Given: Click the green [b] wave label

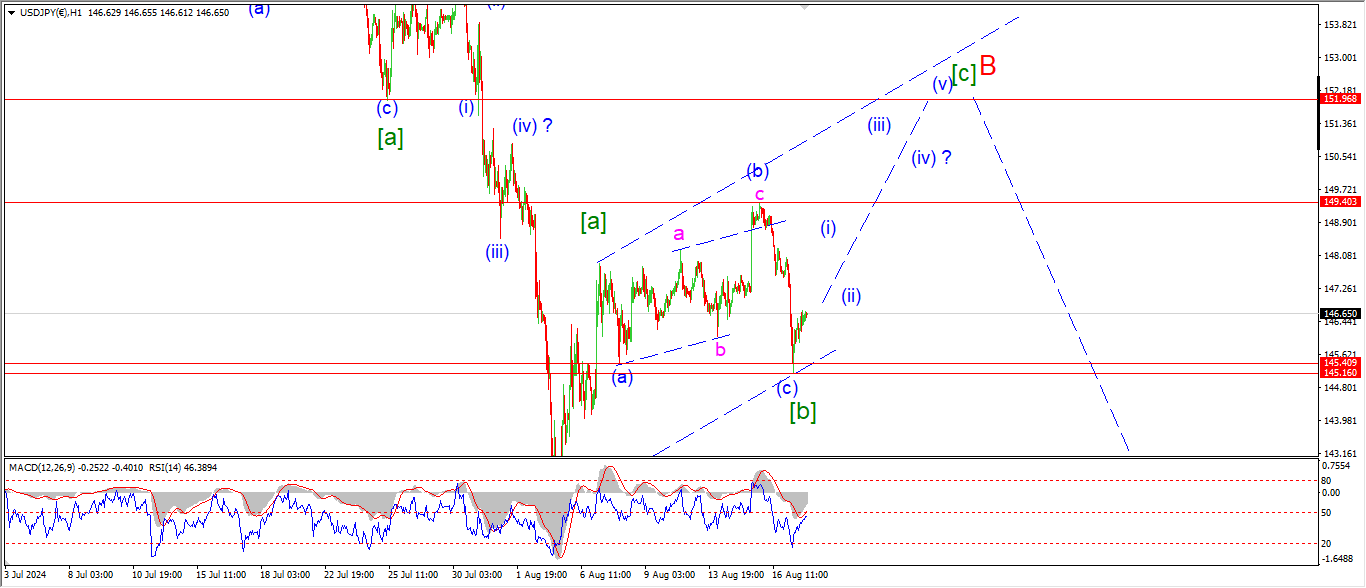Looking at the screenshot, I should (803, 411).
